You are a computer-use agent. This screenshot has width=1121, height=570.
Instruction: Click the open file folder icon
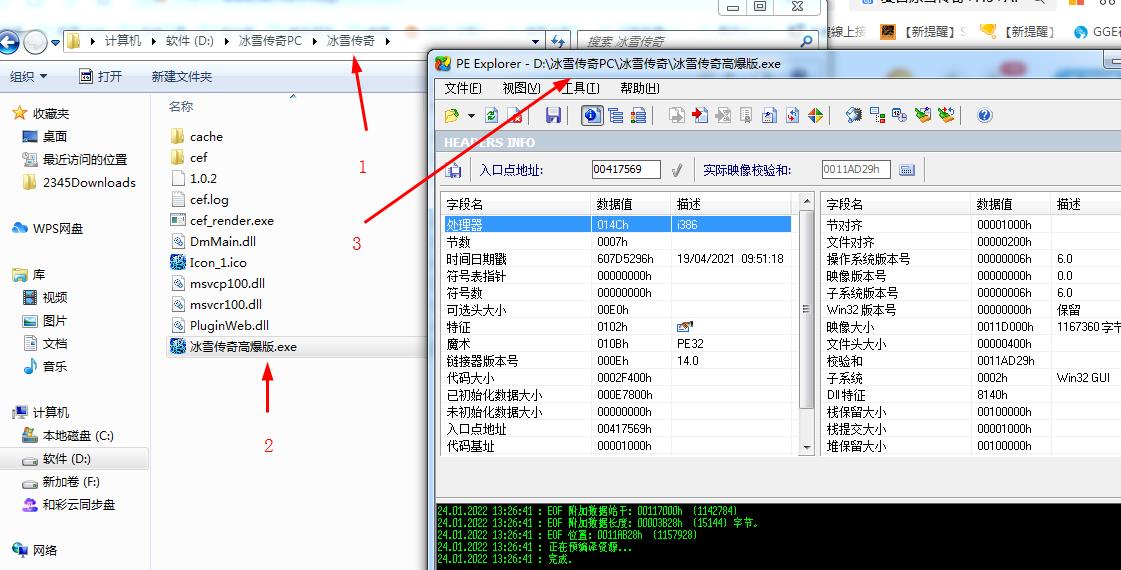coord(452,116)
